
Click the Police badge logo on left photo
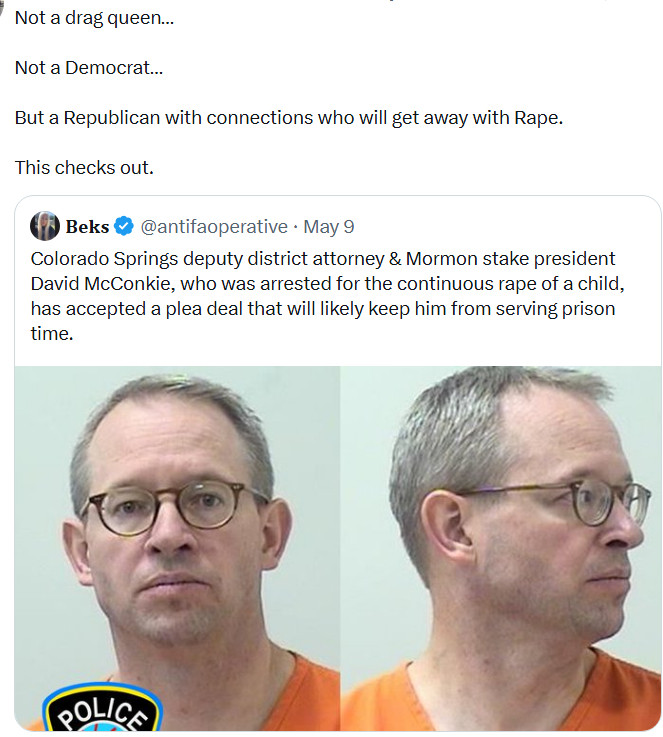point(102,710)
